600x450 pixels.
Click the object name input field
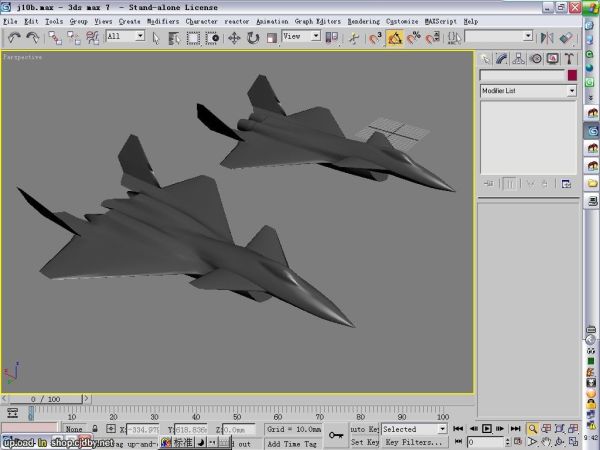pos(521,75)
